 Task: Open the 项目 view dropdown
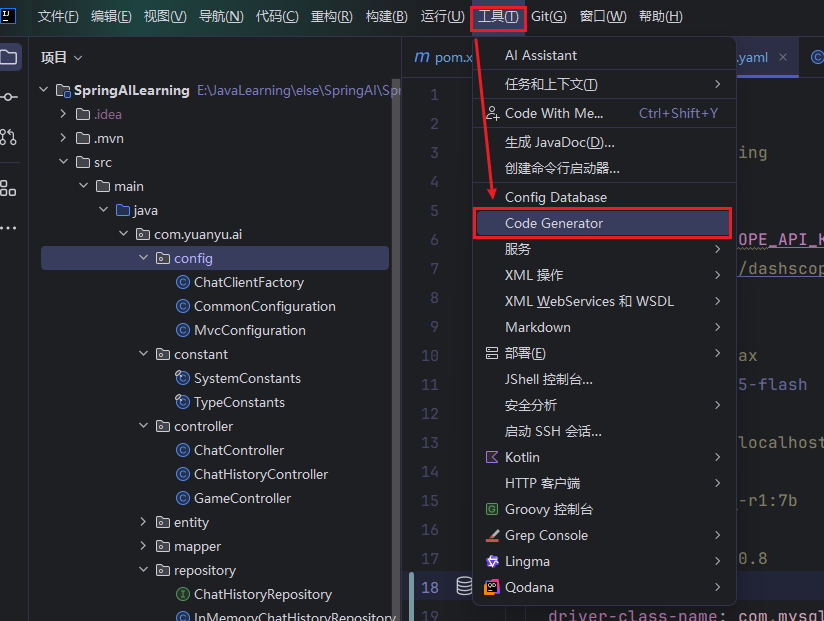(x=61, y=58)
